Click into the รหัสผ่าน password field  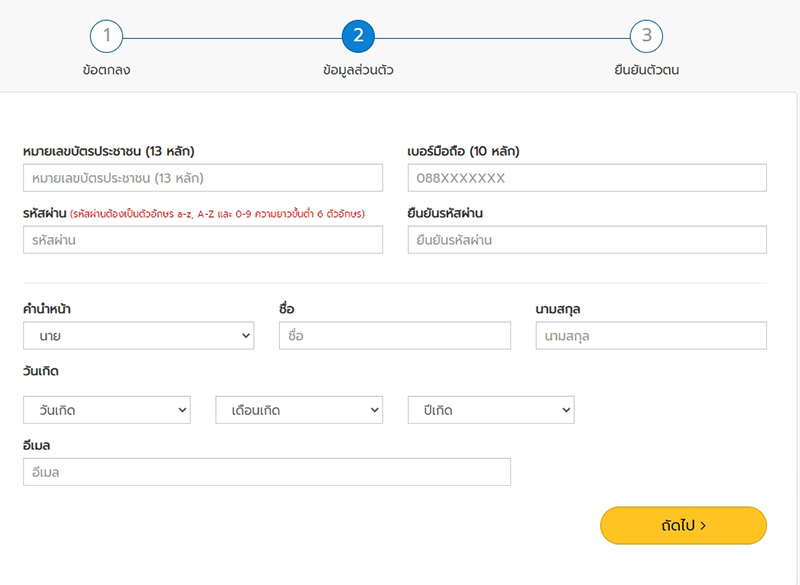click(202, 240)
